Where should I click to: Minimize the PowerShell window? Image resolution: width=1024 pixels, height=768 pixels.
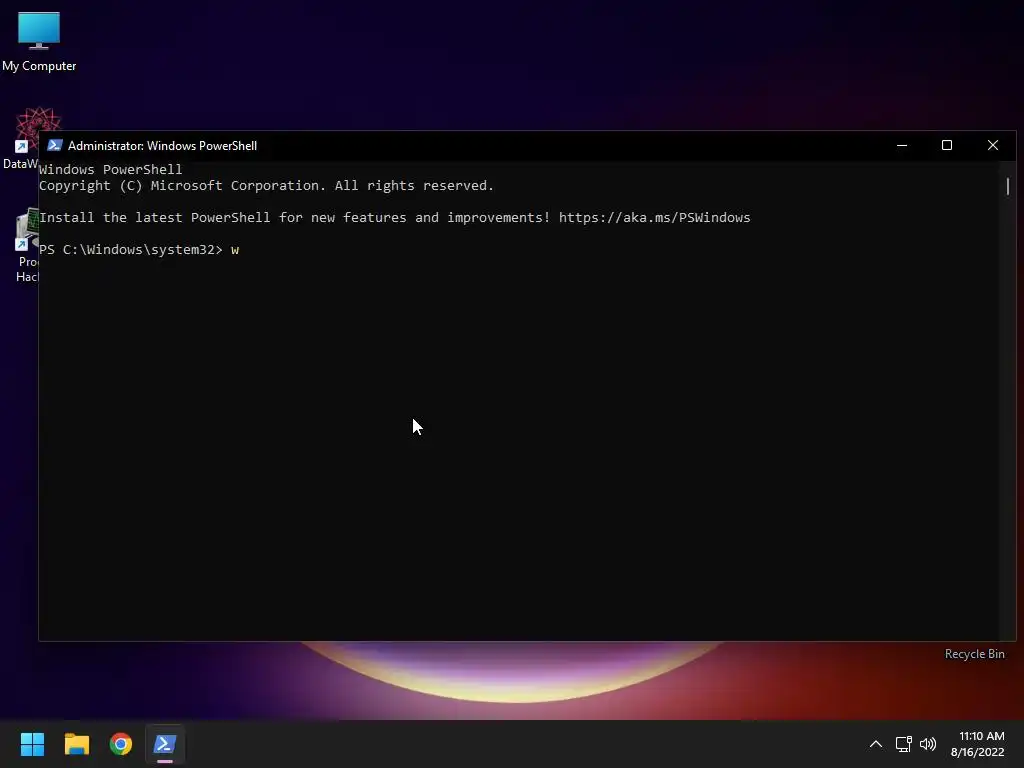click(x=902, y=145)
